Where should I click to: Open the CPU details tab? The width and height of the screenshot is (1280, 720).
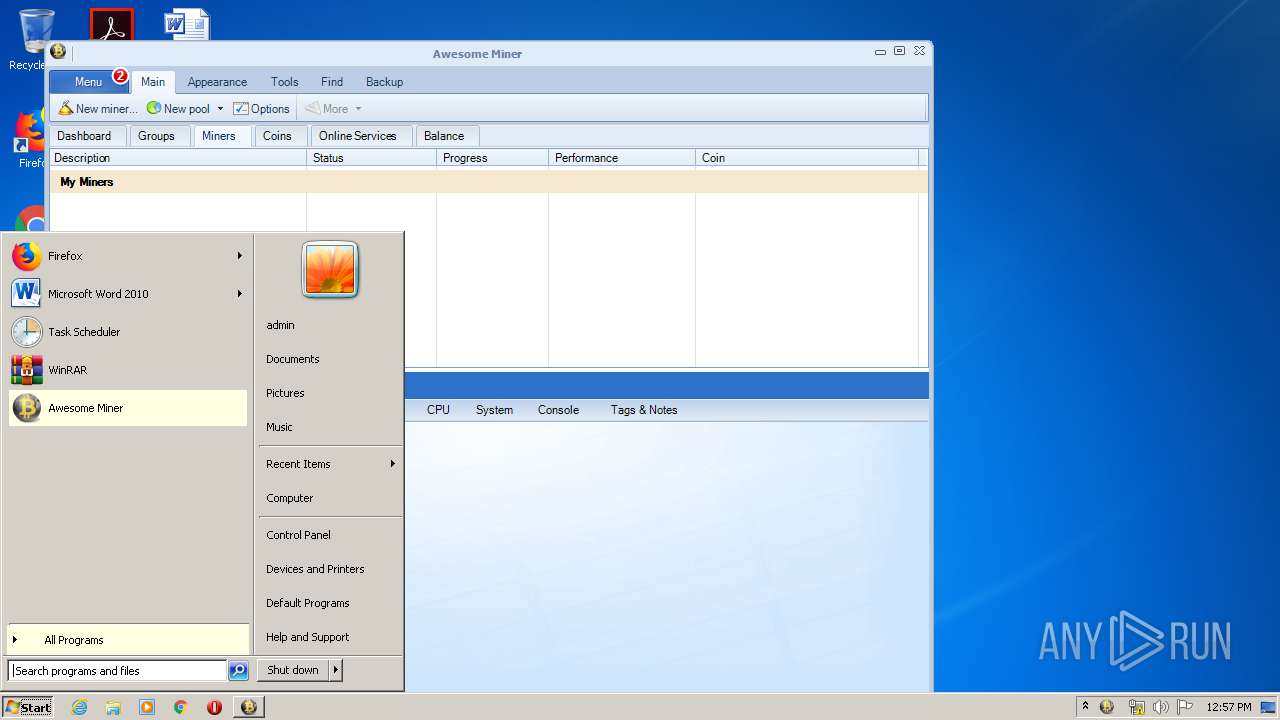coord(438,410)
